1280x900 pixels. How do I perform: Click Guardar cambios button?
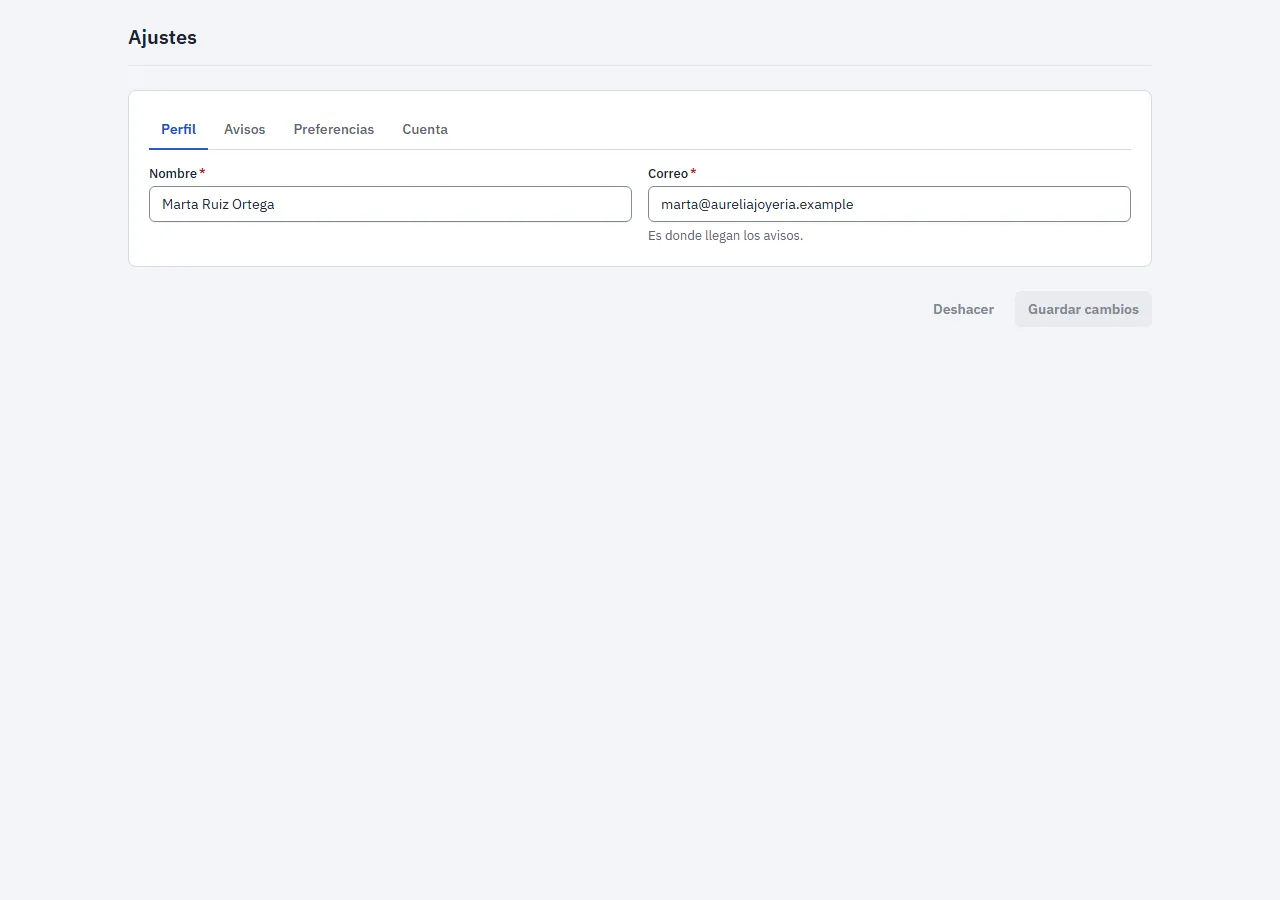tap(1083, 309)
